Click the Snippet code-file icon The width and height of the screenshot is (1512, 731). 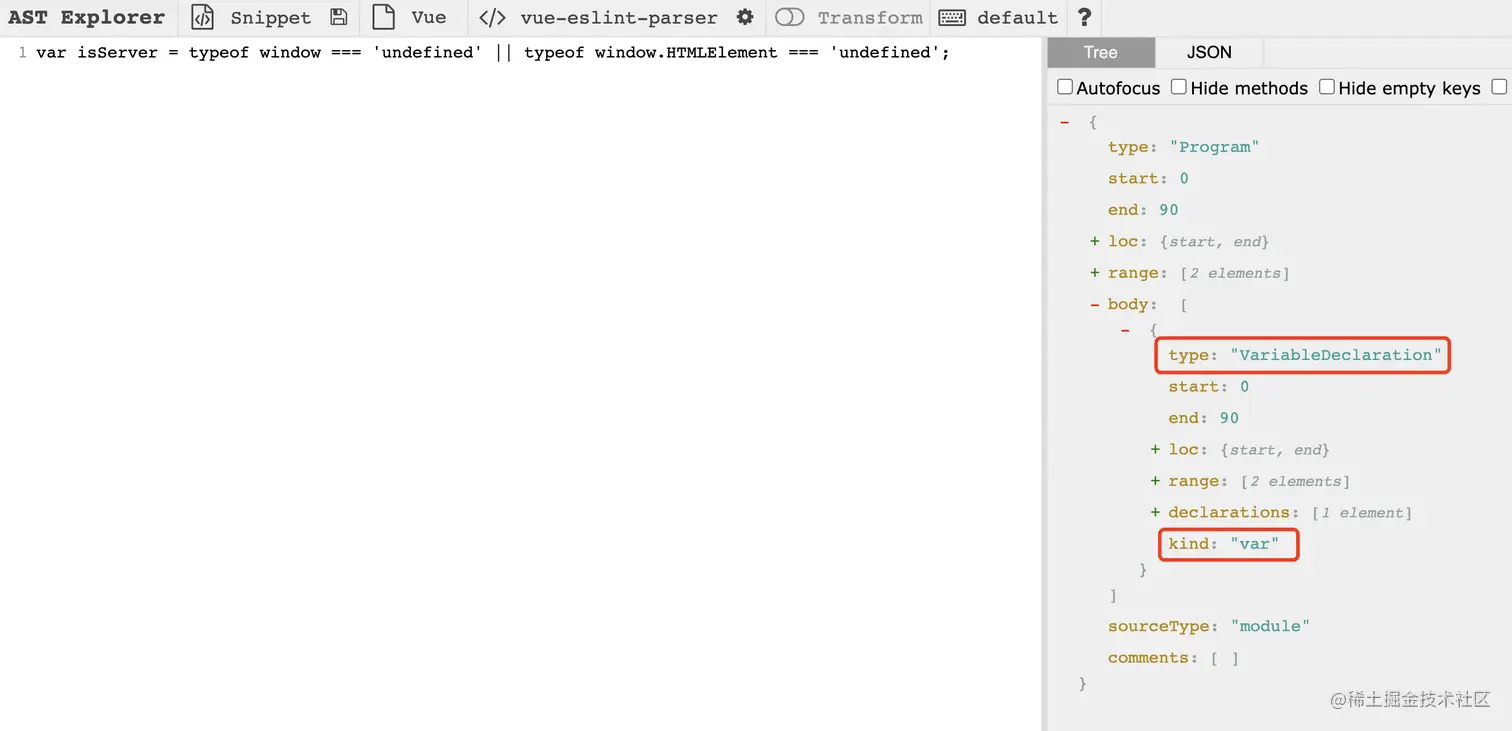click(x=202, y=17)
